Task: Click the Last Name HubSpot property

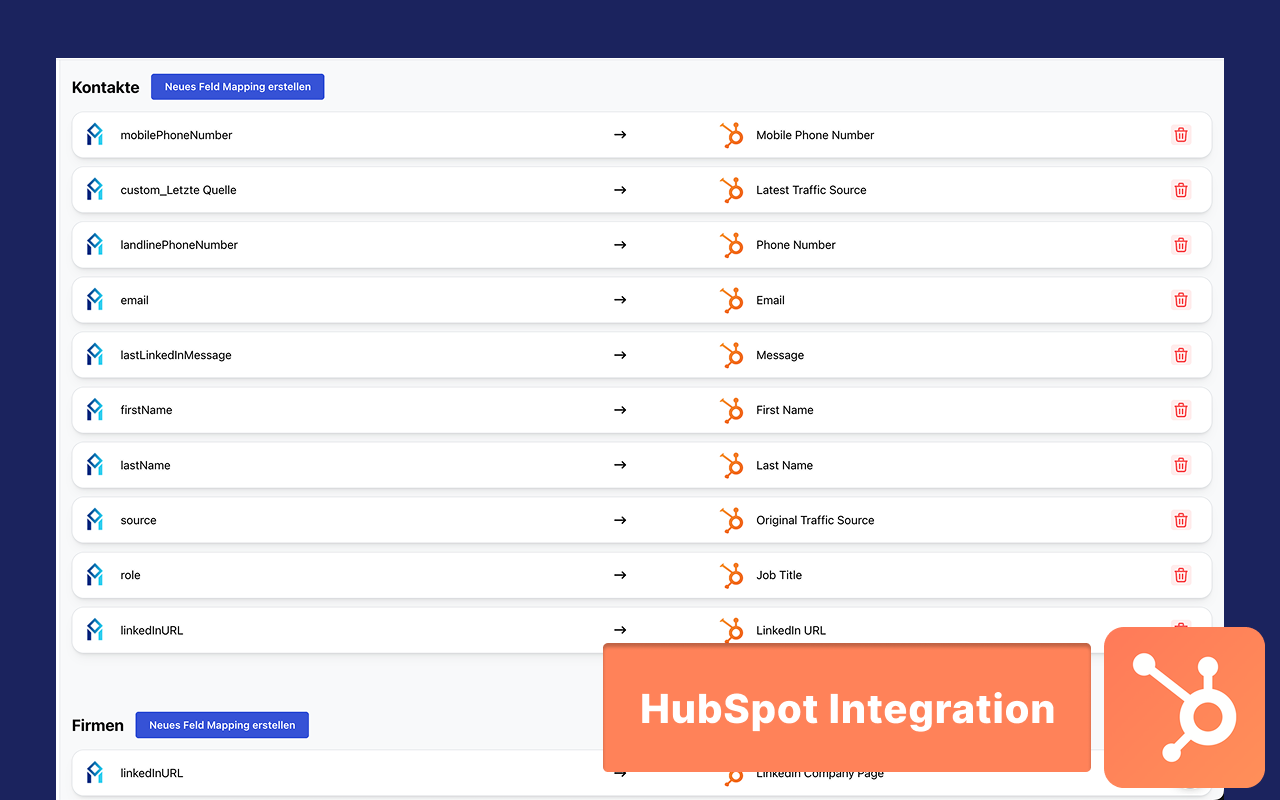Action: [x=784, y=465]
